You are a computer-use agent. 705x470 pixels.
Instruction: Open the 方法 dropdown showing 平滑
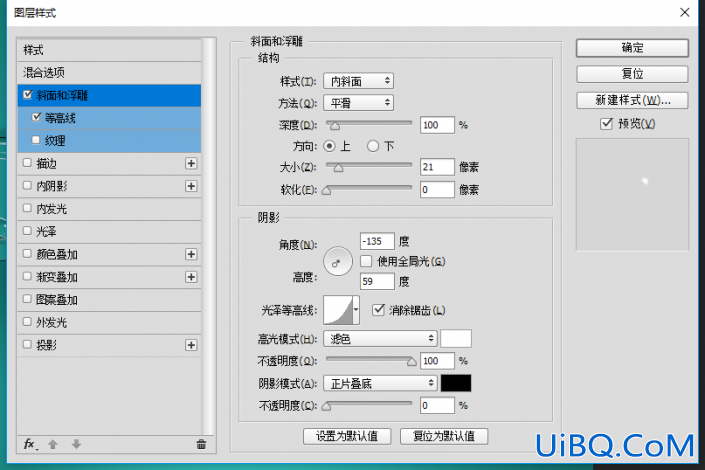pos(358,103)
